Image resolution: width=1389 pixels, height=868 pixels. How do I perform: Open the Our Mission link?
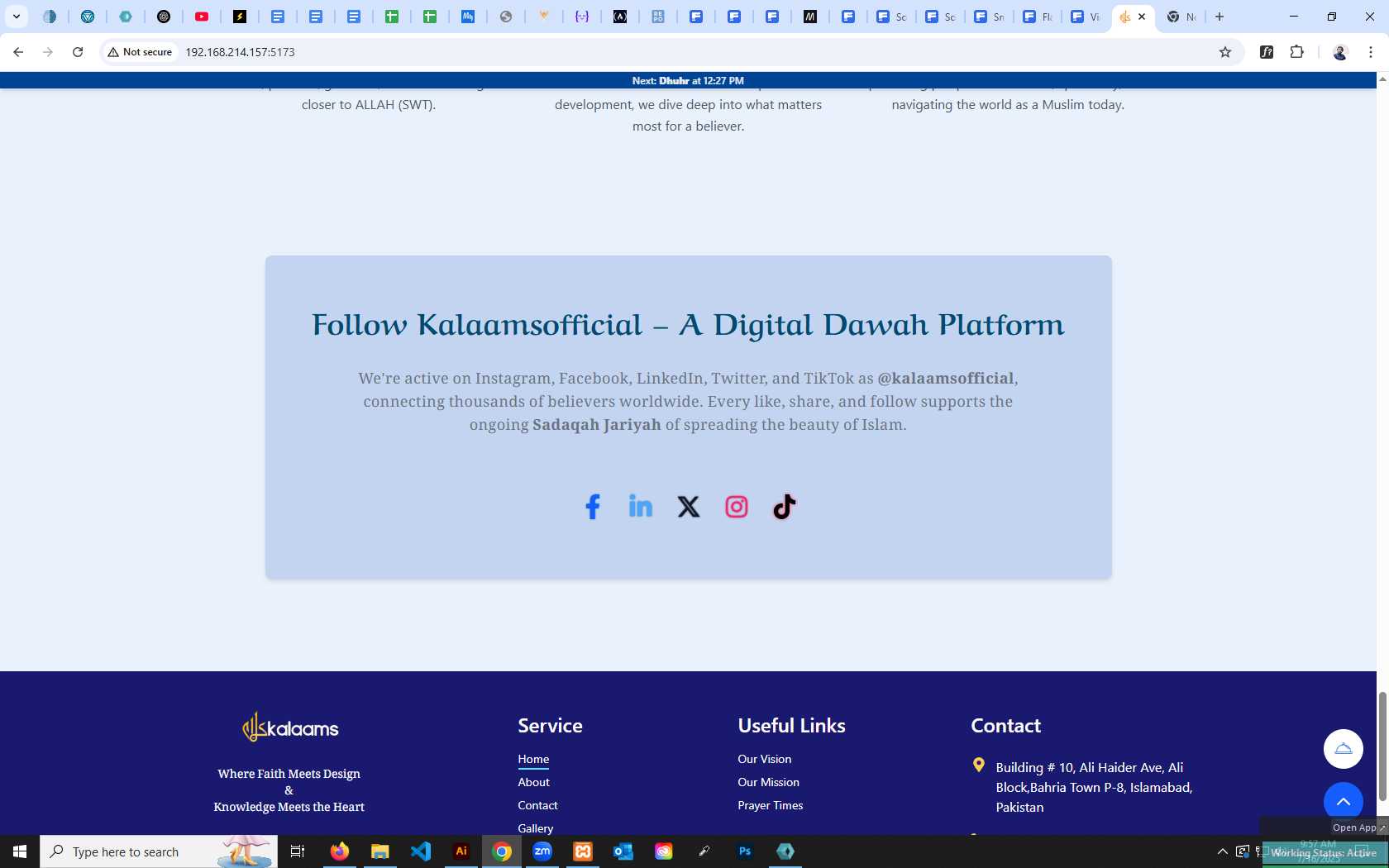pos(768,782)
